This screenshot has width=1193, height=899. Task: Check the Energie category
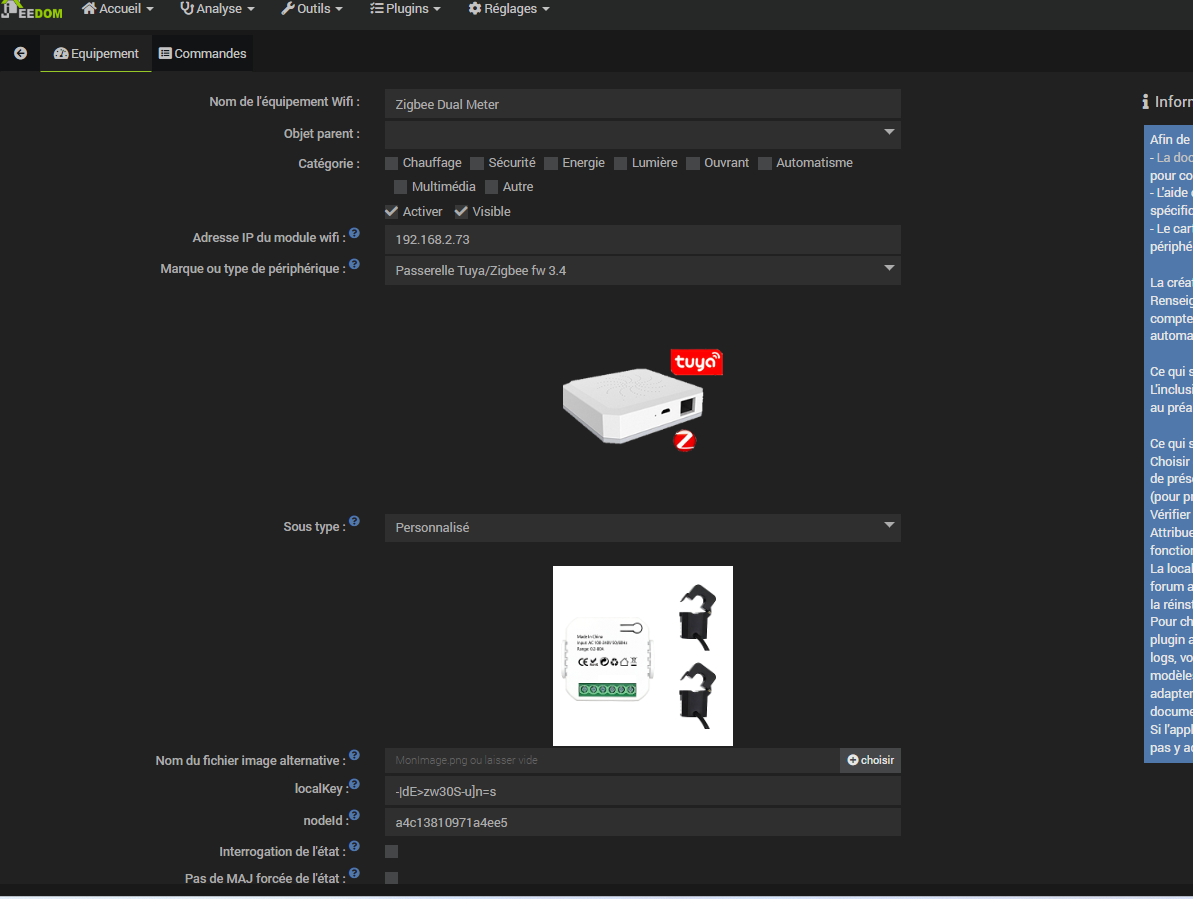pos(552,164)
